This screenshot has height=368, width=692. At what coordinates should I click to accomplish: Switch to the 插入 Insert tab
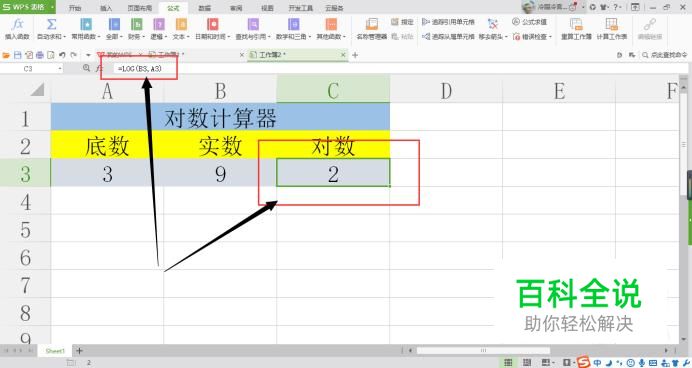[x=106, y=8]
